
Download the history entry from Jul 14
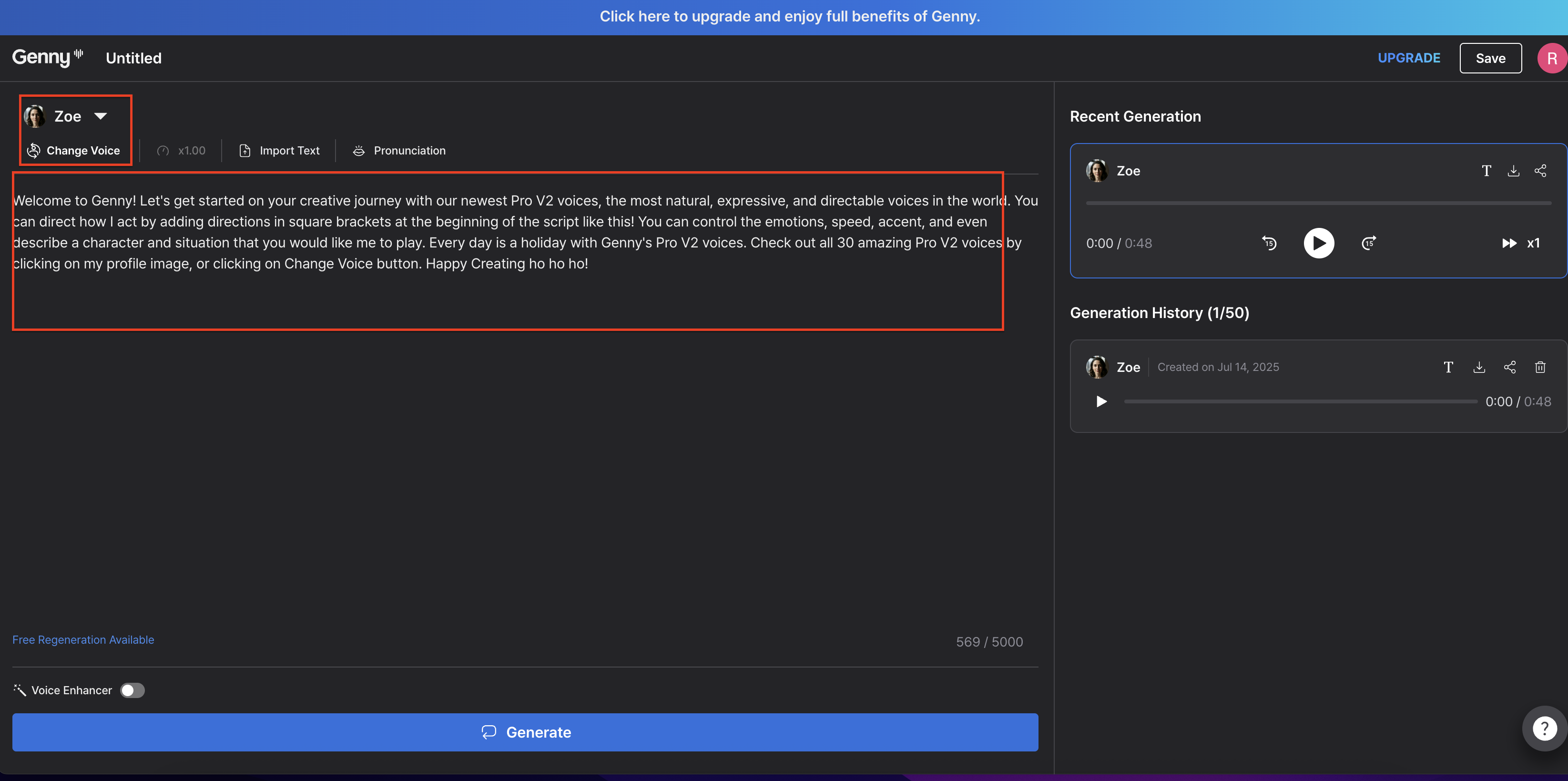tap(1479, 367)
